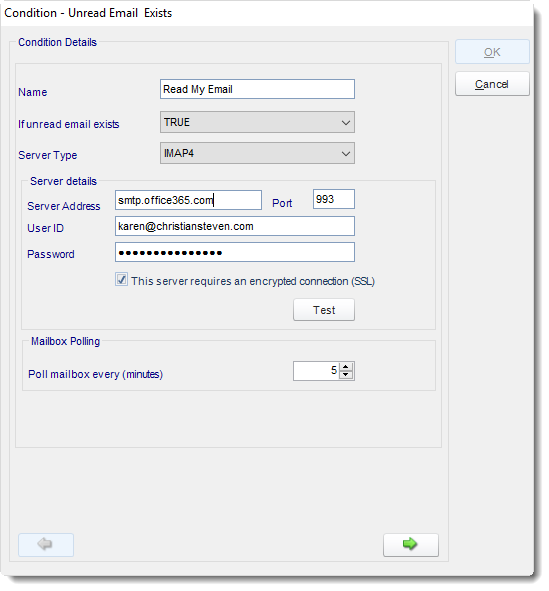Click the green next arrow button

410,544
